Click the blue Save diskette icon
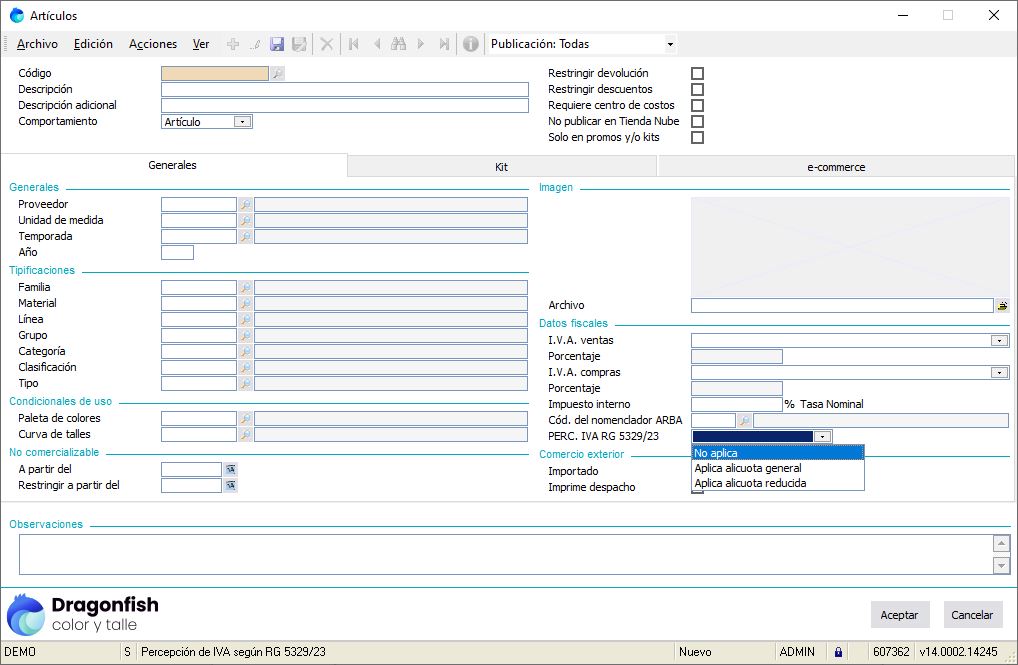The width and height of the screenshot is (1018, 665). (277, 44)
